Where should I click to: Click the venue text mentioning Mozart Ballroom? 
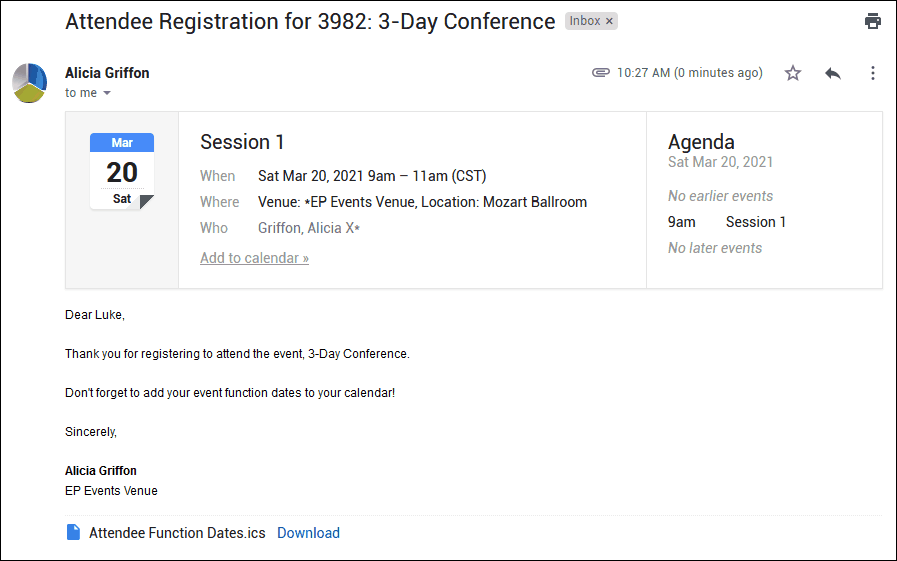[422, 202]
